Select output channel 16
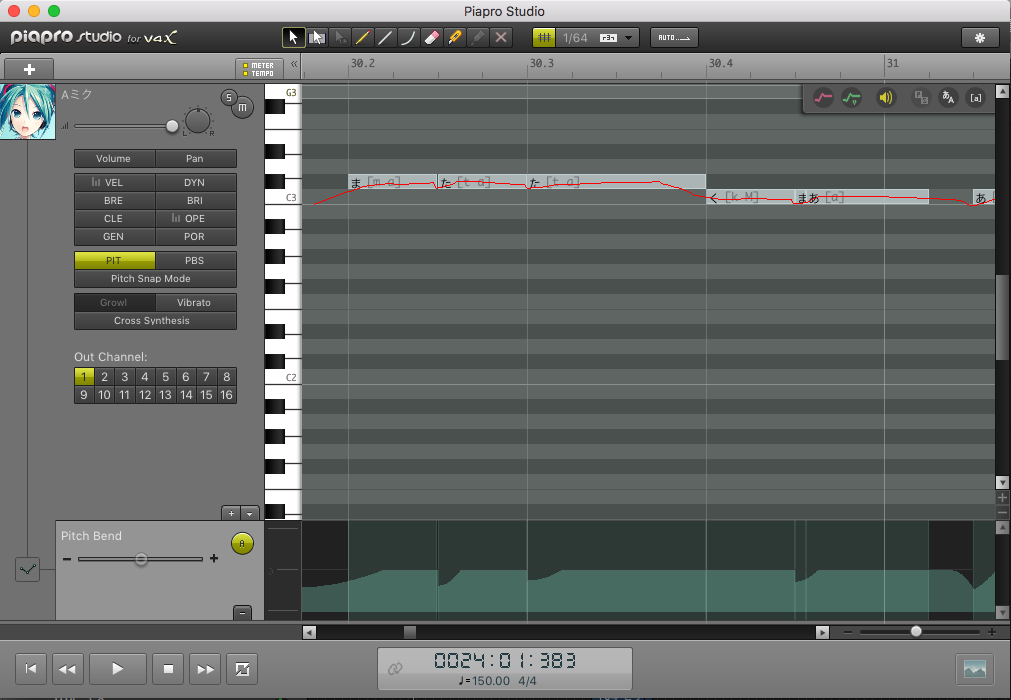Image resolution: width=1011 pixels, height=700 pixels. click(226, 394)
